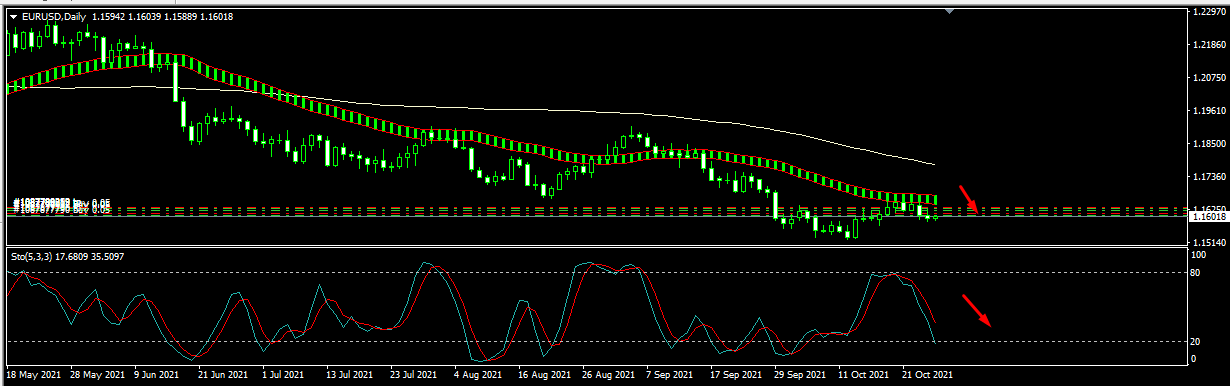Click the 1.21860 price scale label

coord(1209,45)
